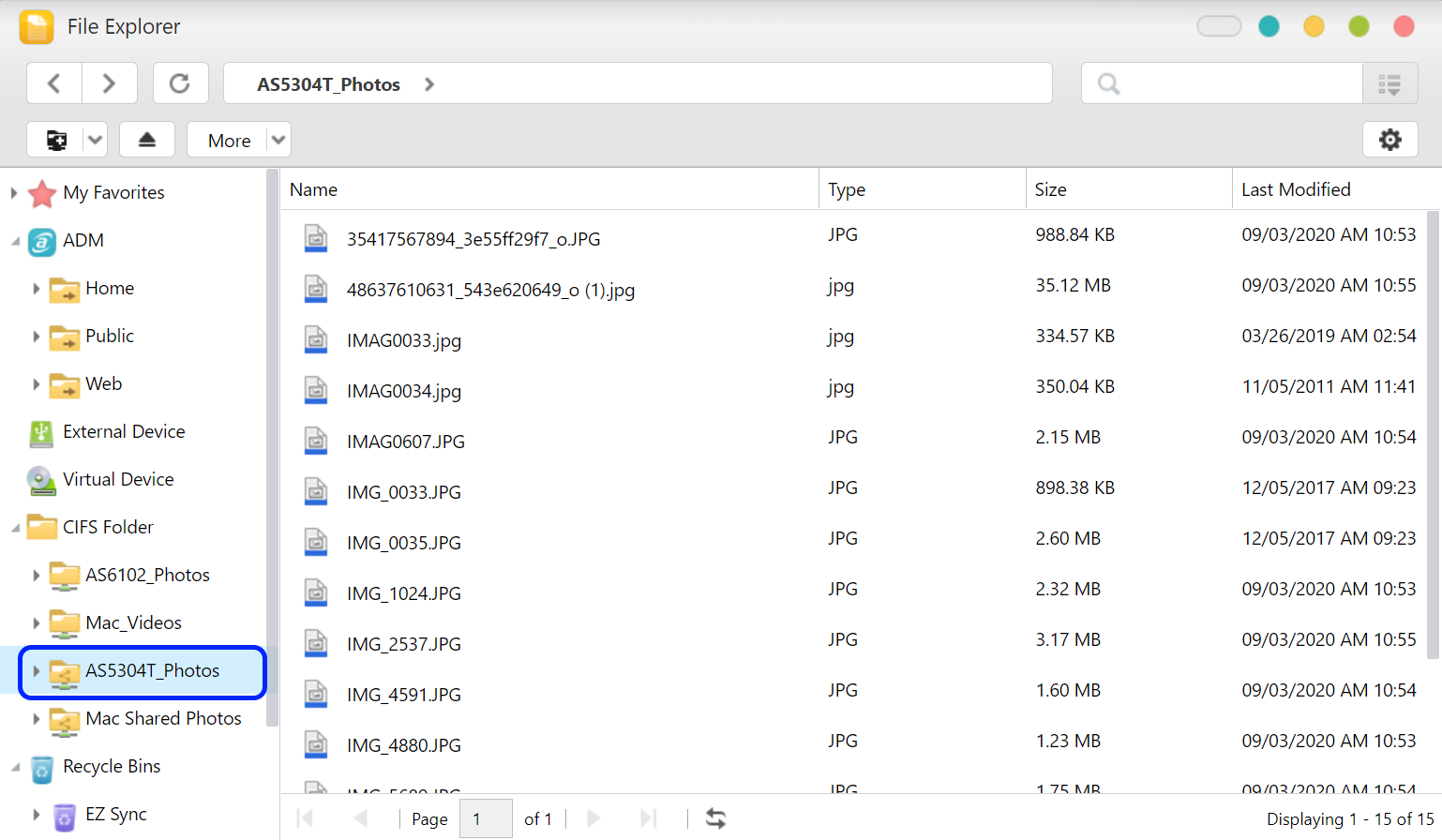Open the settings gear icon
This screenshot has height=840, width=1442.
click(x=1389, y=140)
